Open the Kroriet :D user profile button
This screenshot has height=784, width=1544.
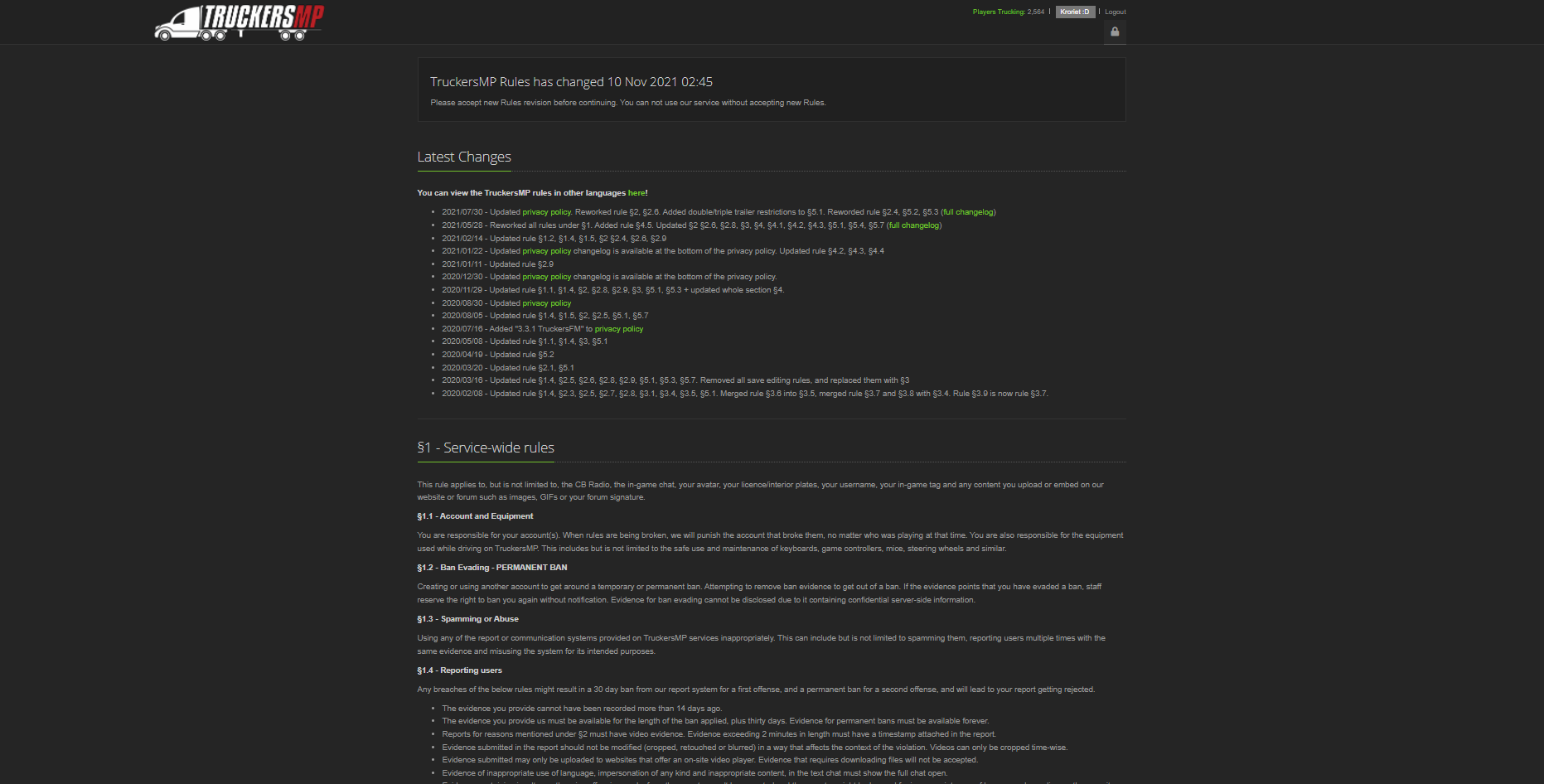(x=1075, y=12)
